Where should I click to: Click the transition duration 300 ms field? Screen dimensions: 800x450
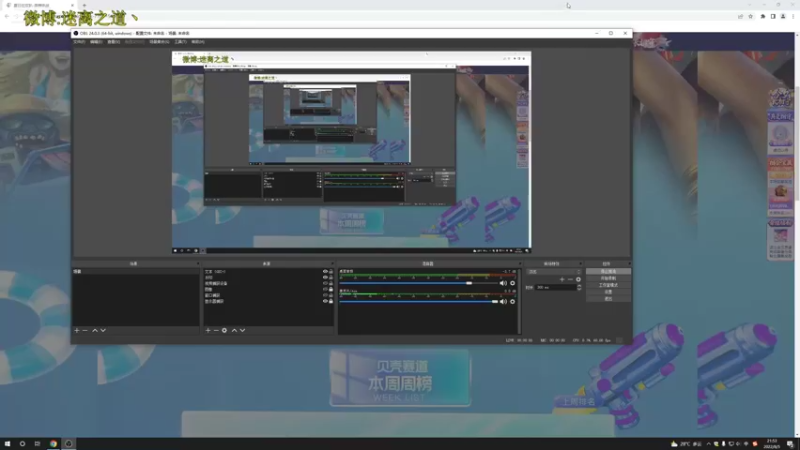tap(555, 287)
